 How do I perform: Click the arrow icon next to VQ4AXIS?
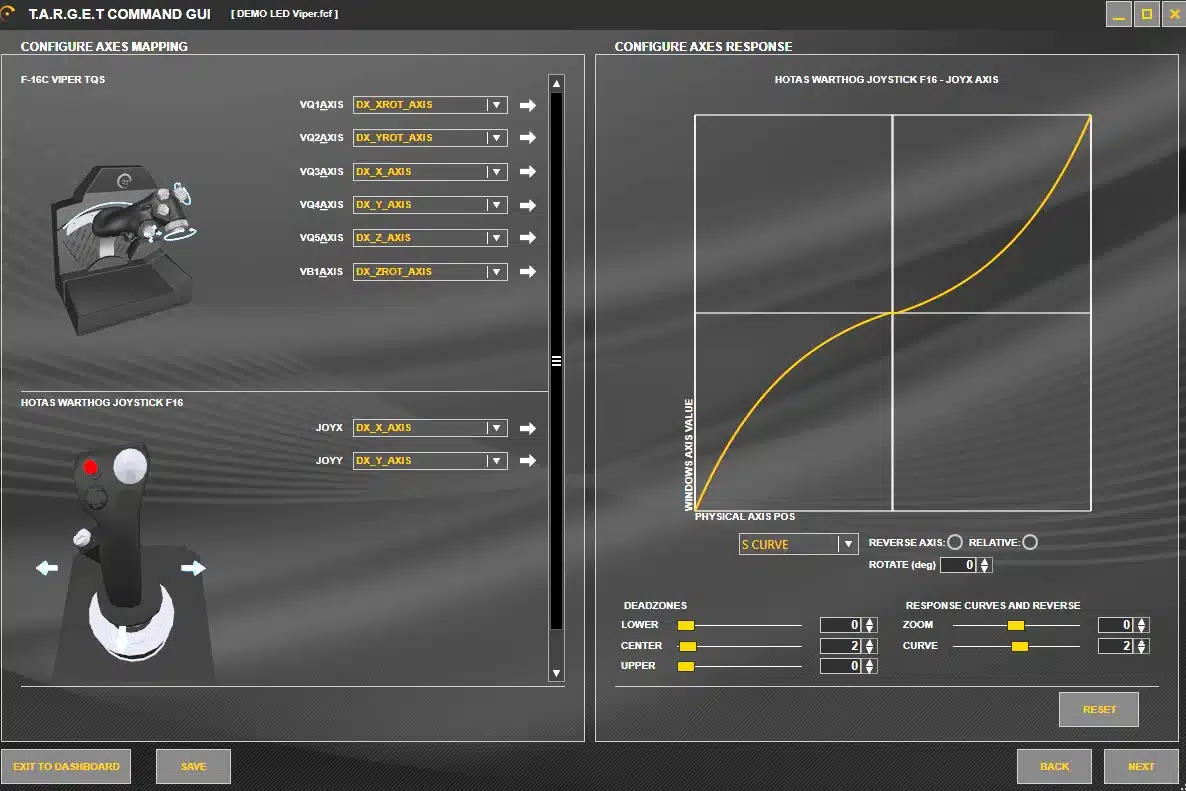(528, 205)
